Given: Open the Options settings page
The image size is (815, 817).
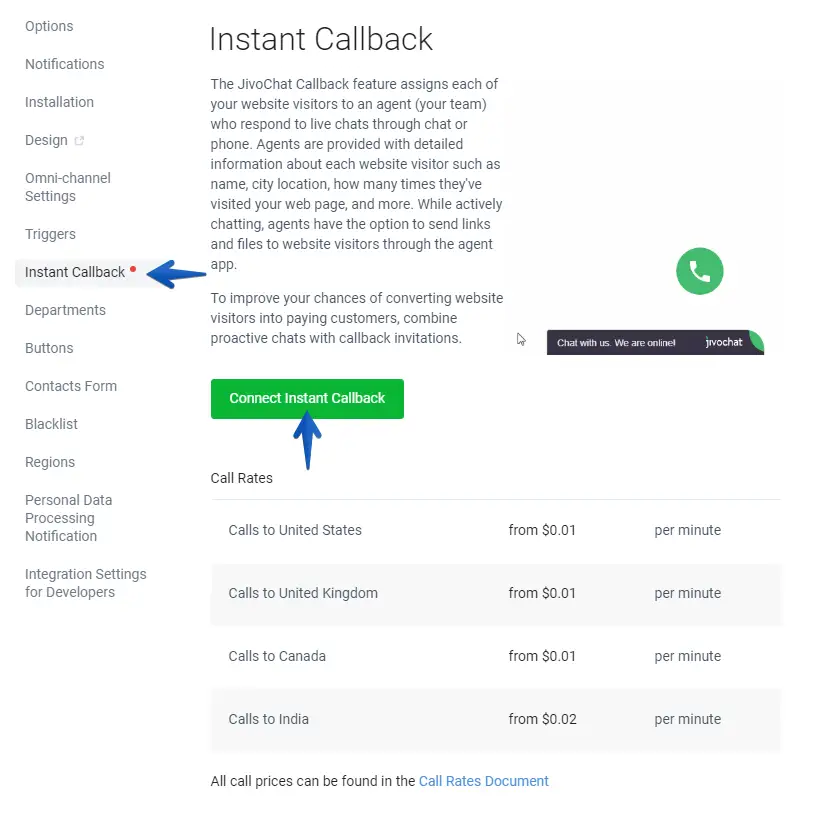Looking at the screenshot, I should tap(49, 26).
